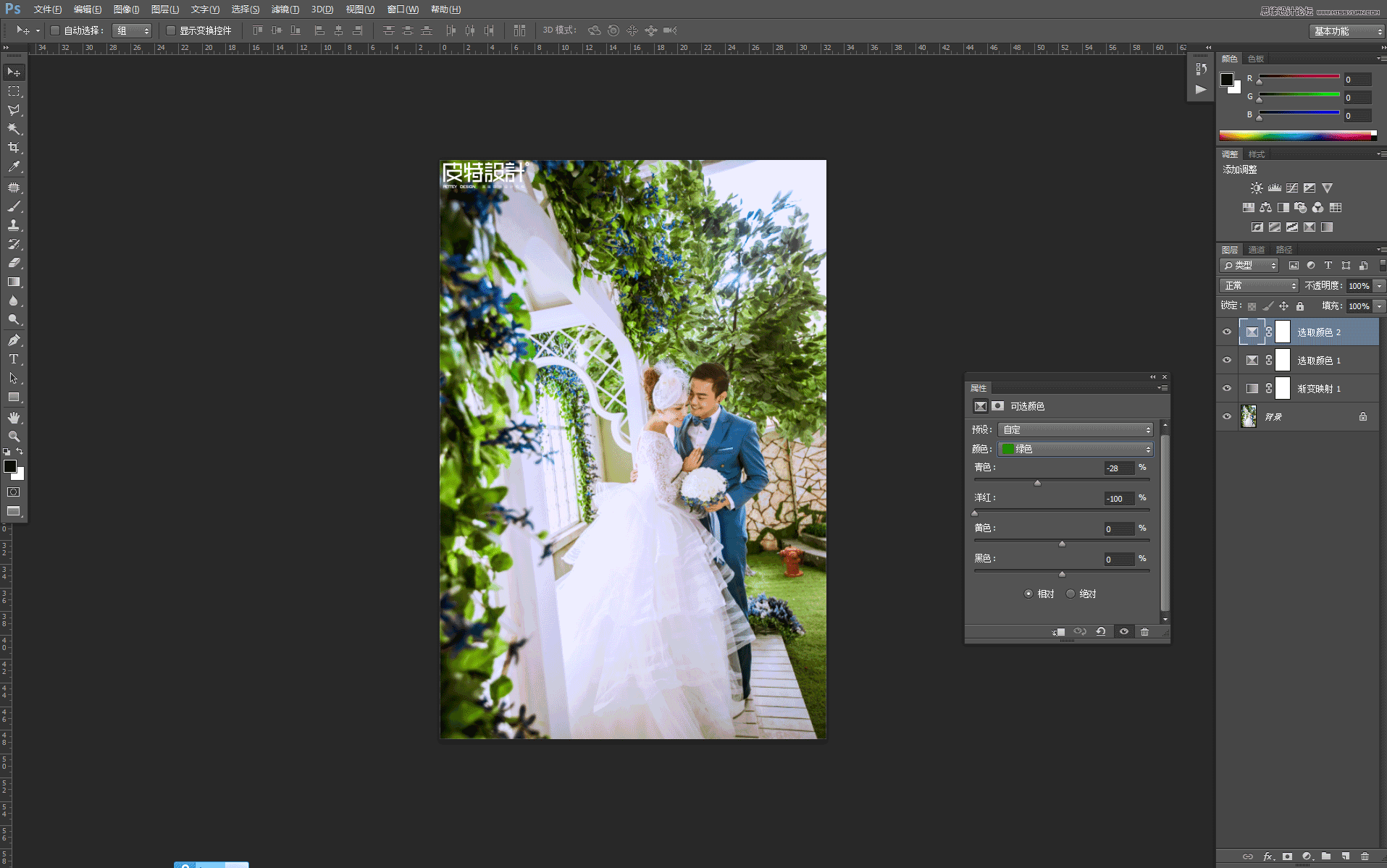Select the Magic Wand tool
1387x868 pixels.
[14, 129]
